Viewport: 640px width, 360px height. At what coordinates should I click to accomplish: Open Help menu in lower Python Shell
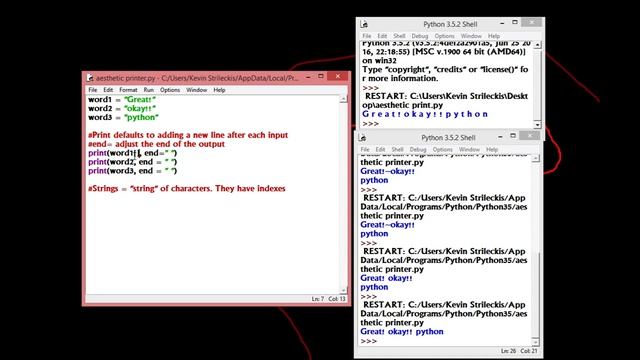coord(492,149)
